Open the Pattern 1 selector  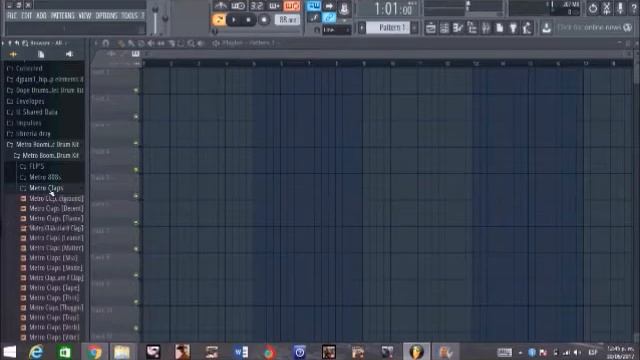point(388,28)
